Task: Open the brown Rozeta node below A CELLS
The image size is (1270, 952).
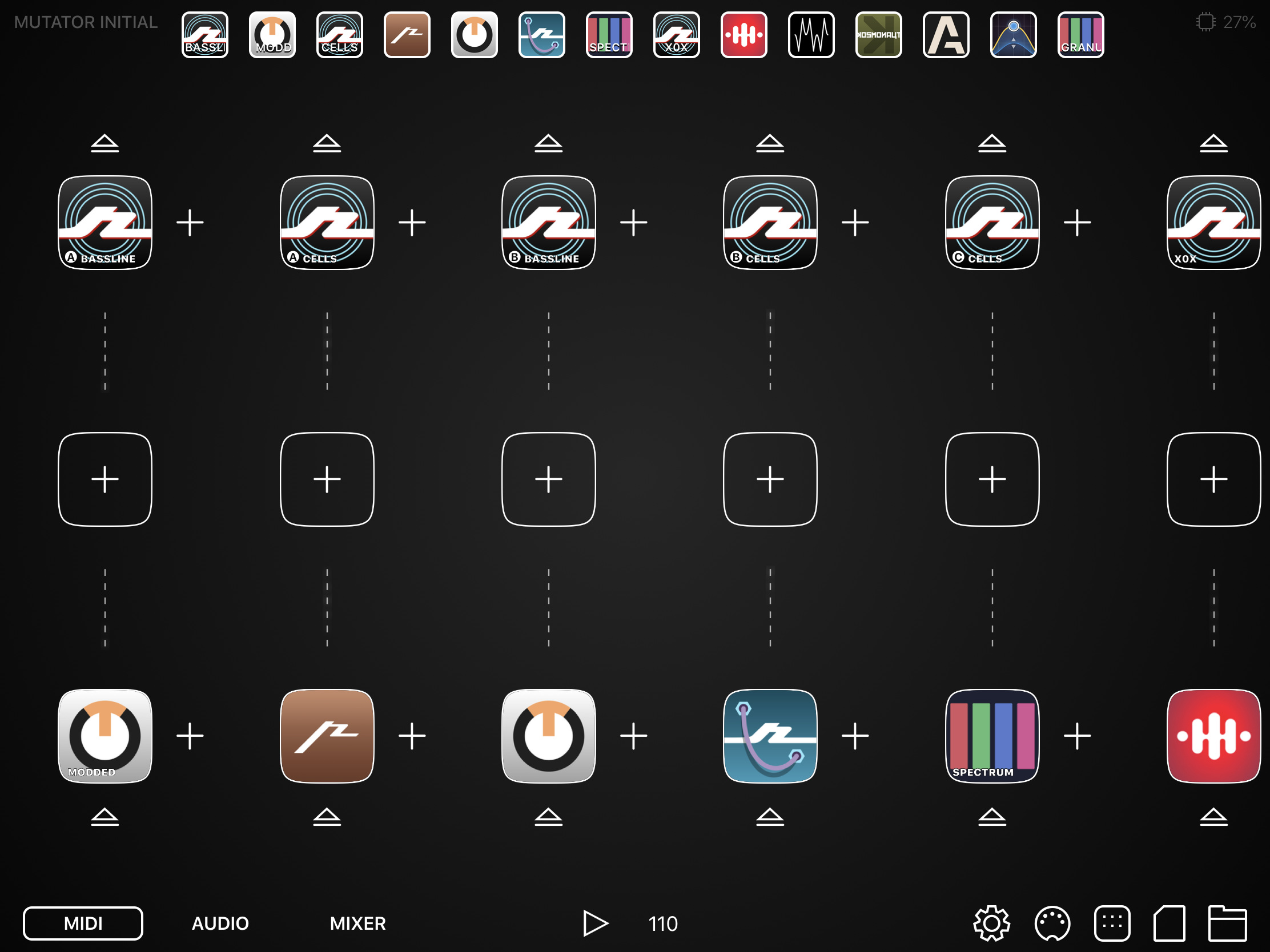Action: click(327, 736)
